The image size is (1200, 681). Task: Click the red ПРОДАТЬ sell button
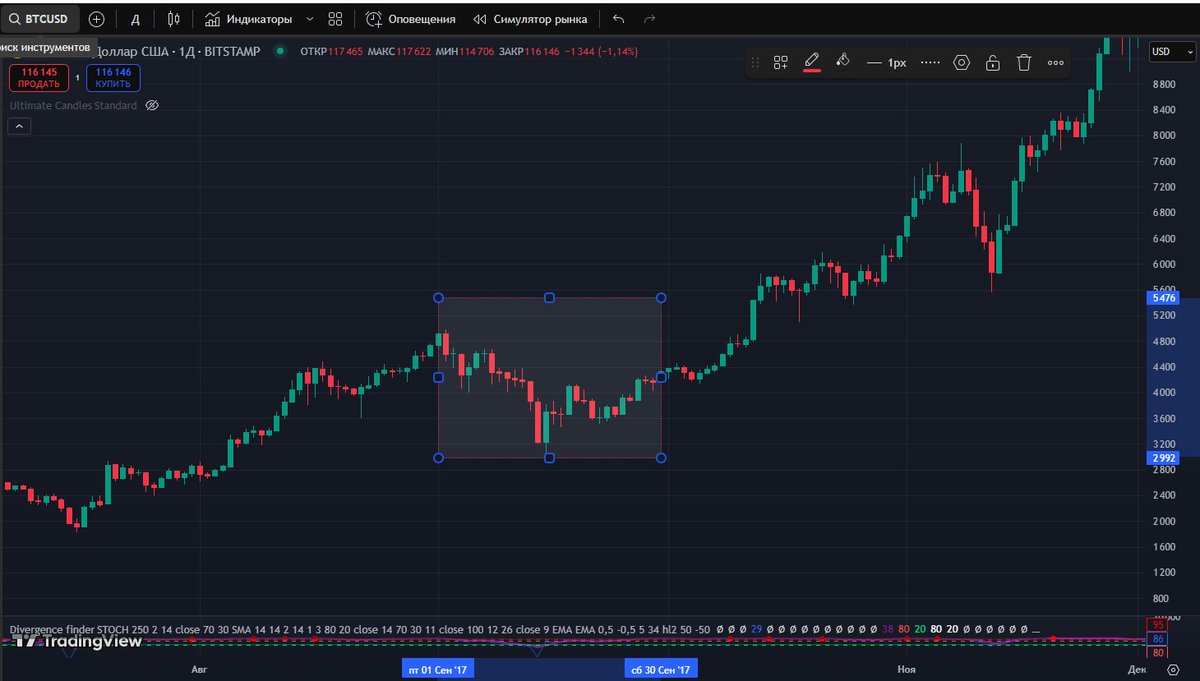(x=39, y=78)
